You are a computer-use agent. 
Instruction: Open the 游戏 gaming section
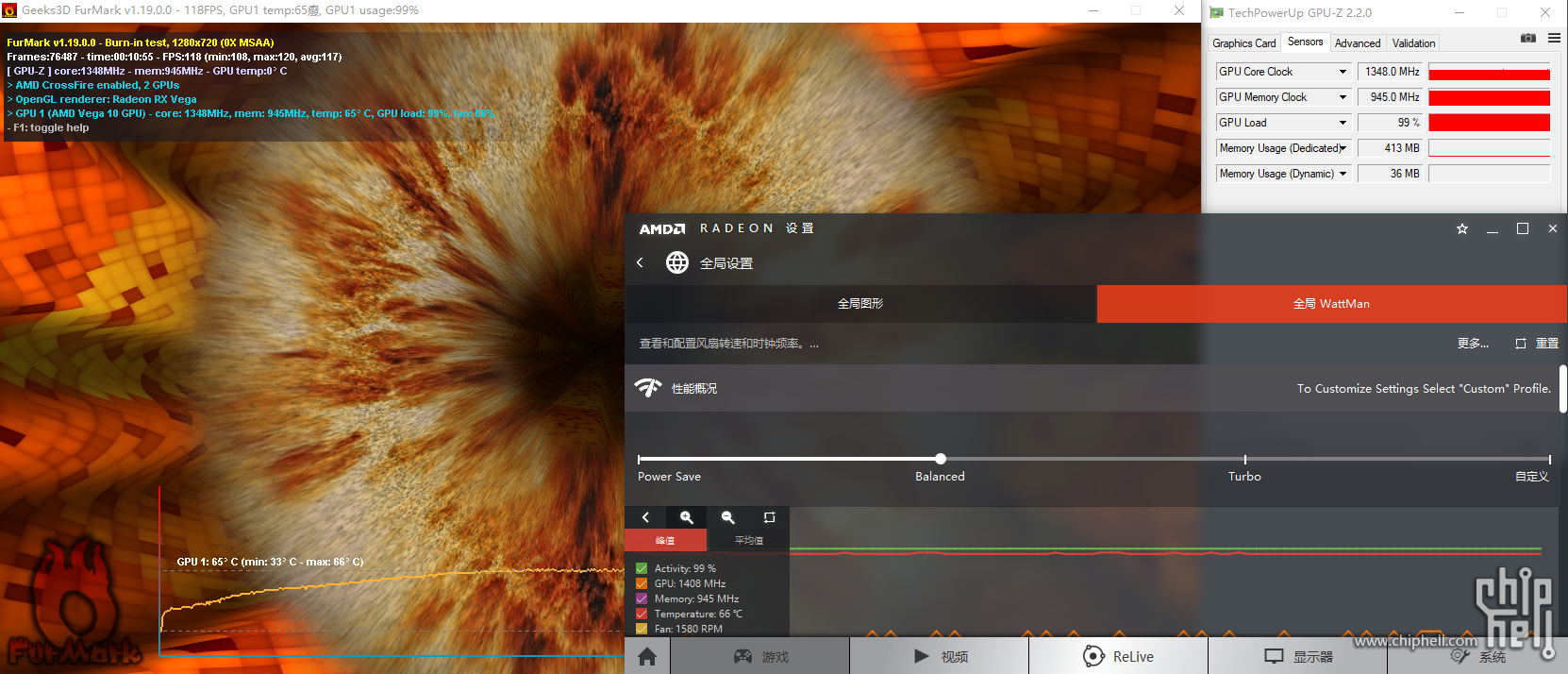tap(760, 656)
